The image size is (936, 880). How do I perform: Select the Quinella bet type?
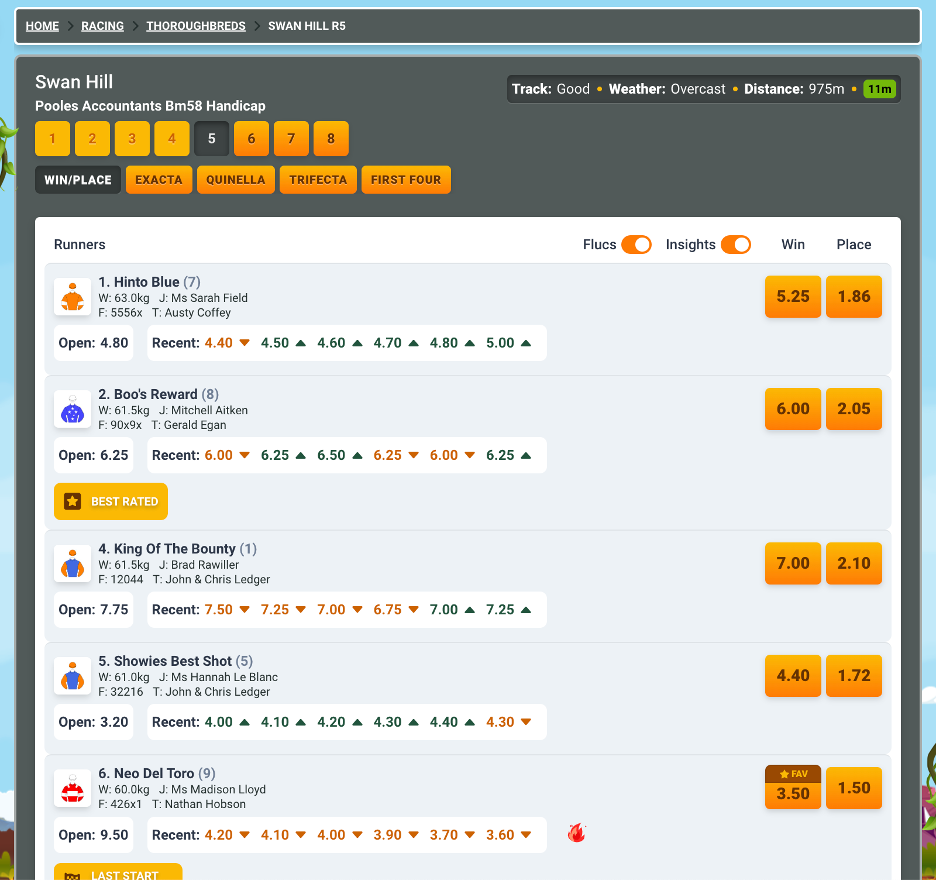pos(236,180)
